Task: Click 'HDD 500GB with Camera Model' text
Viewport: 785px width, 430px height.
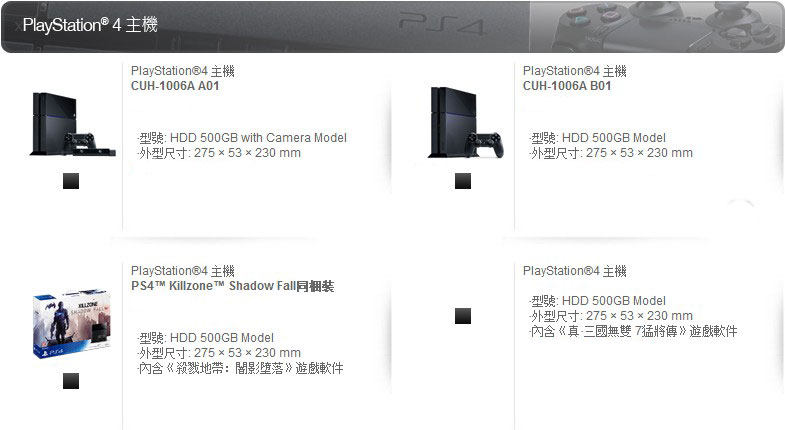Action: click(258, 138)
